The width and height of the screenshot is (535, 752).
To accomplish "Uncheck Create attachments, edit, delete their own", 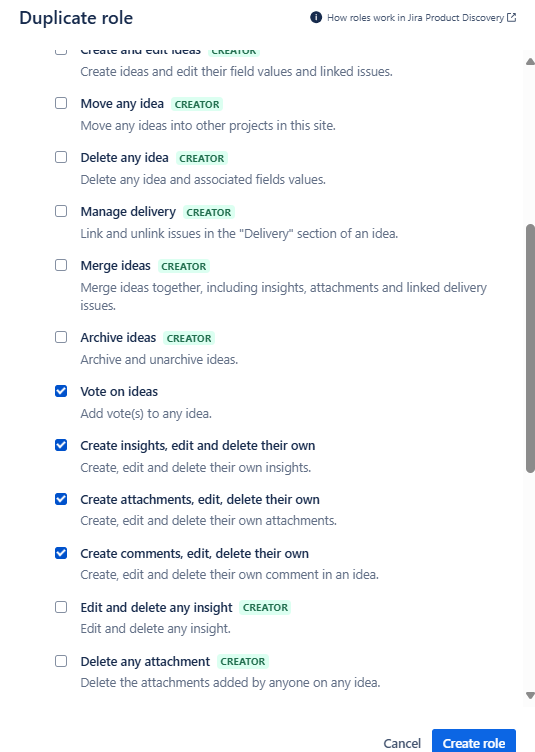I will coord(61,499).
